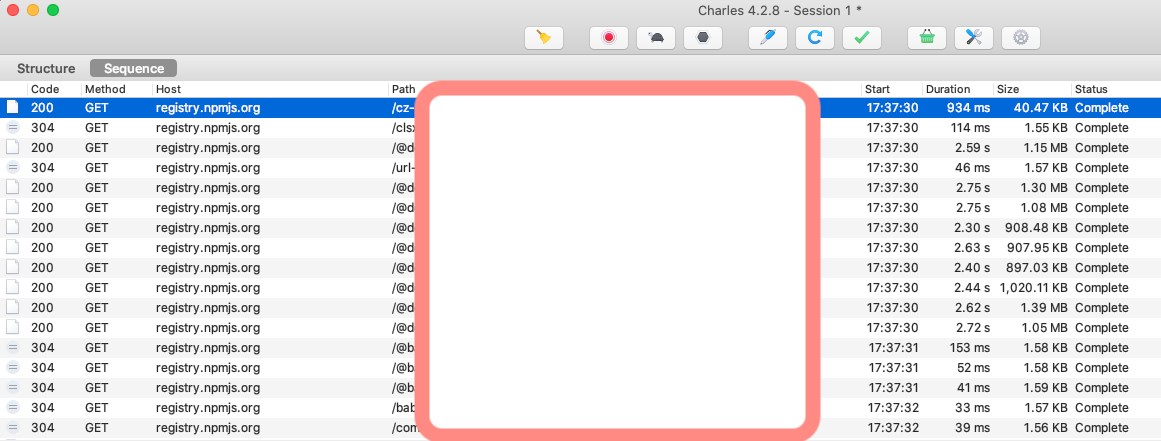Click the Repeat request refresh icon
The image size is (1161, 441).
(815, 38)
